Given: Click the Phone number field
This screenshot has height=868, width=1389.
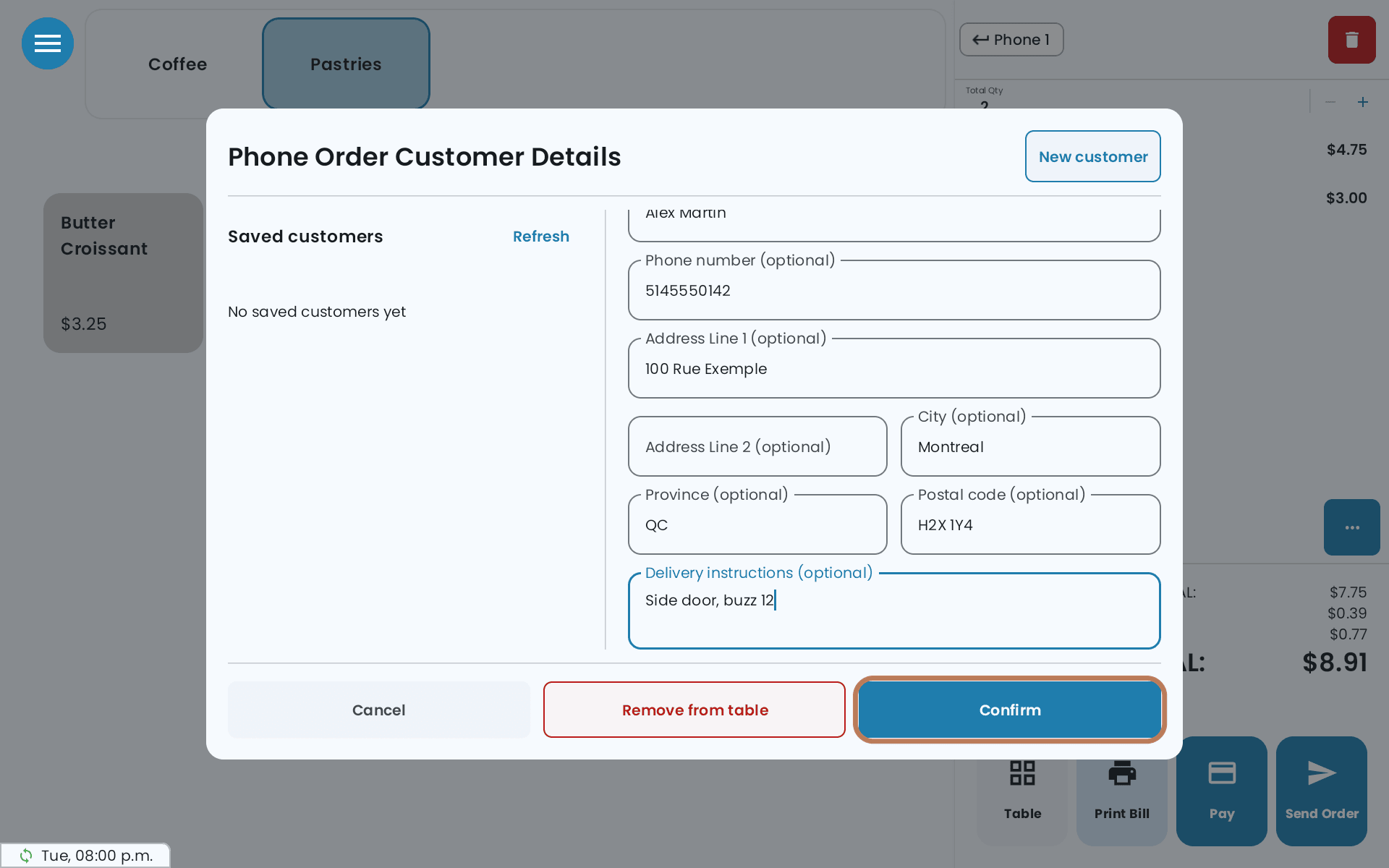Looking at the screenshot, I should 894,290.
